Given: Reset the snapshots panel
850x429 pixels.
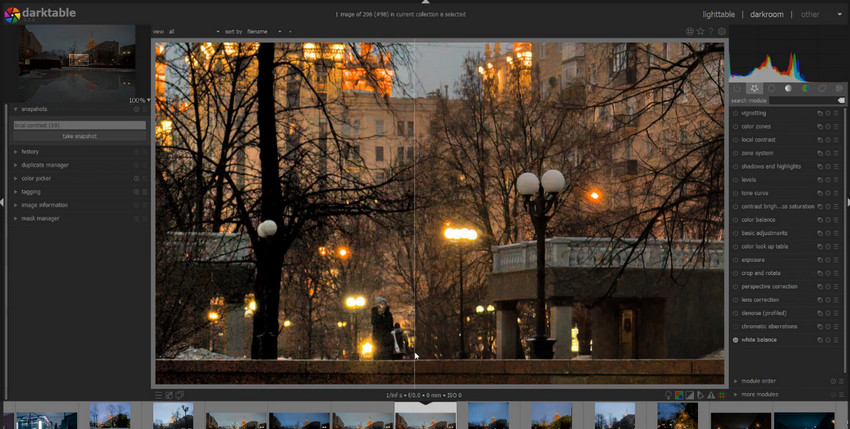Looking at the screenshot, I should coord(136,109).
